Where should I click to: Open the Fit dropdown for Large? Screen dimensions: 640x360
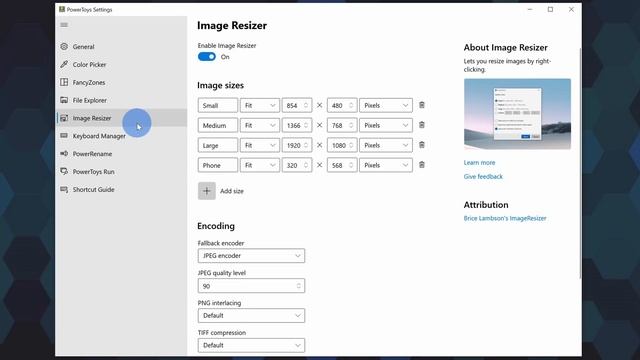point(260,145)
